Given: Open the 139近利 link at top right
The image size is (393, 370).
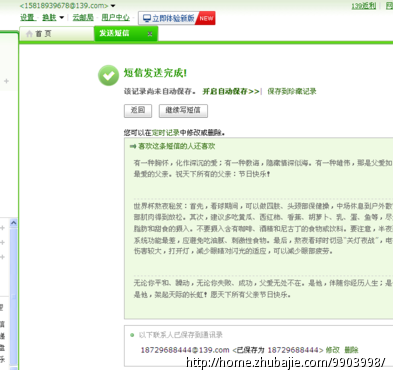Looking at the screenshot, I should (364, 6).
